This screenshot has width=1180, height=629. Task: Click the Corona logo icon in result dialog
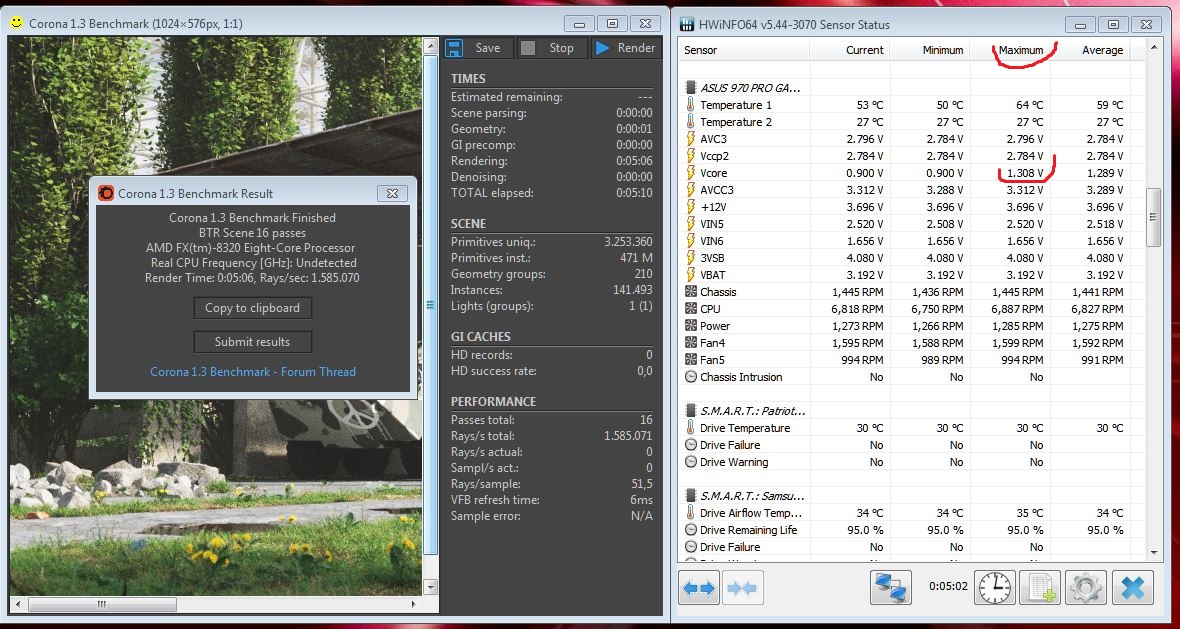click(106, 193)
